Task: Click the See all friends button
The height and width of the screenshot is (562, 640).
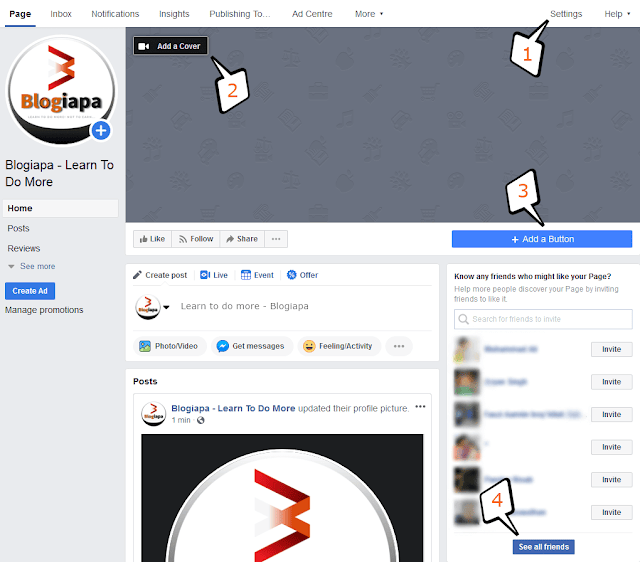Action: [544, 547]
